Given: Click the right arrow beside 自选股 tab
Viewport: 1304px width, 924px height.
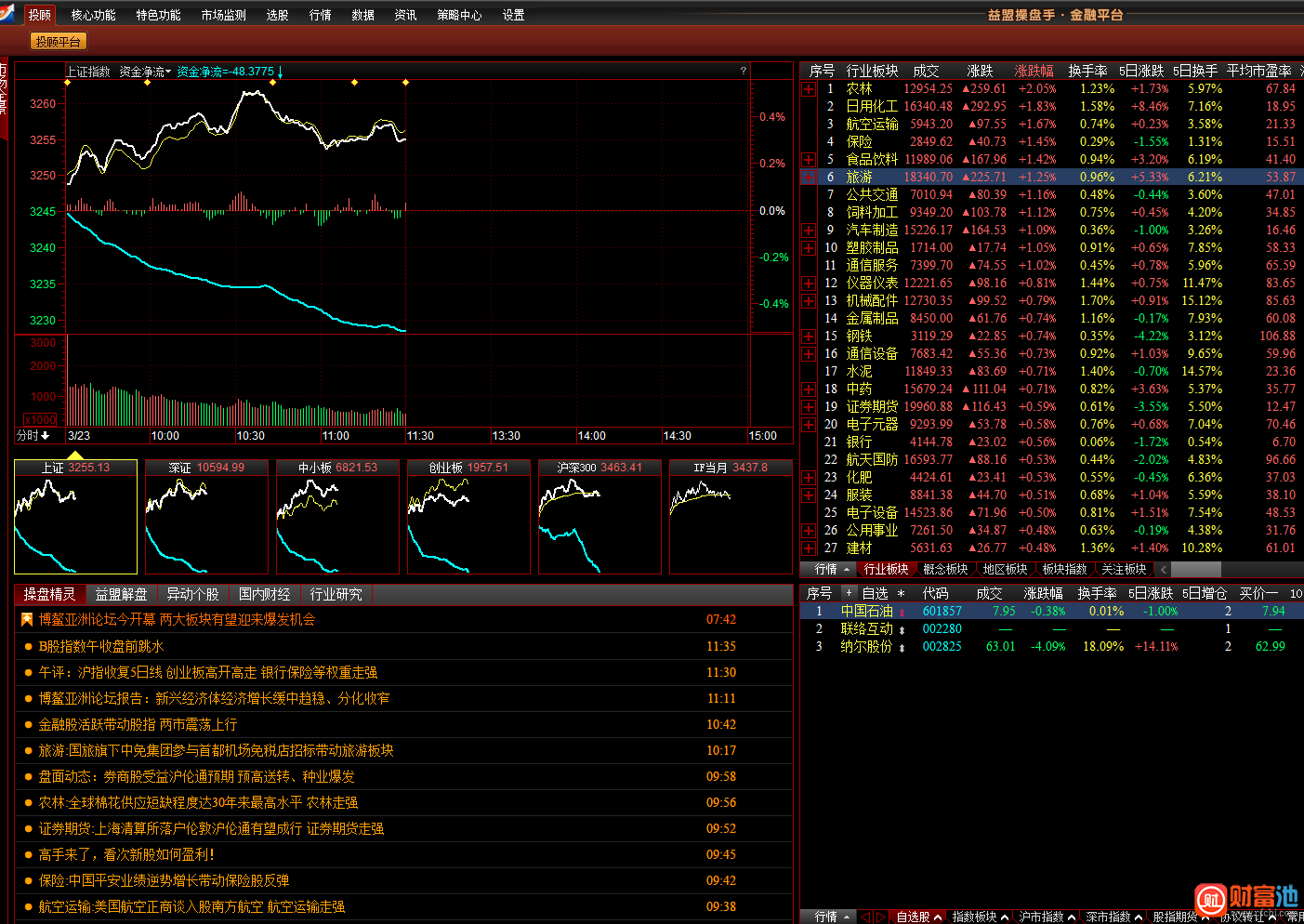Looking at the screenshot, I should tap(881, 917).
